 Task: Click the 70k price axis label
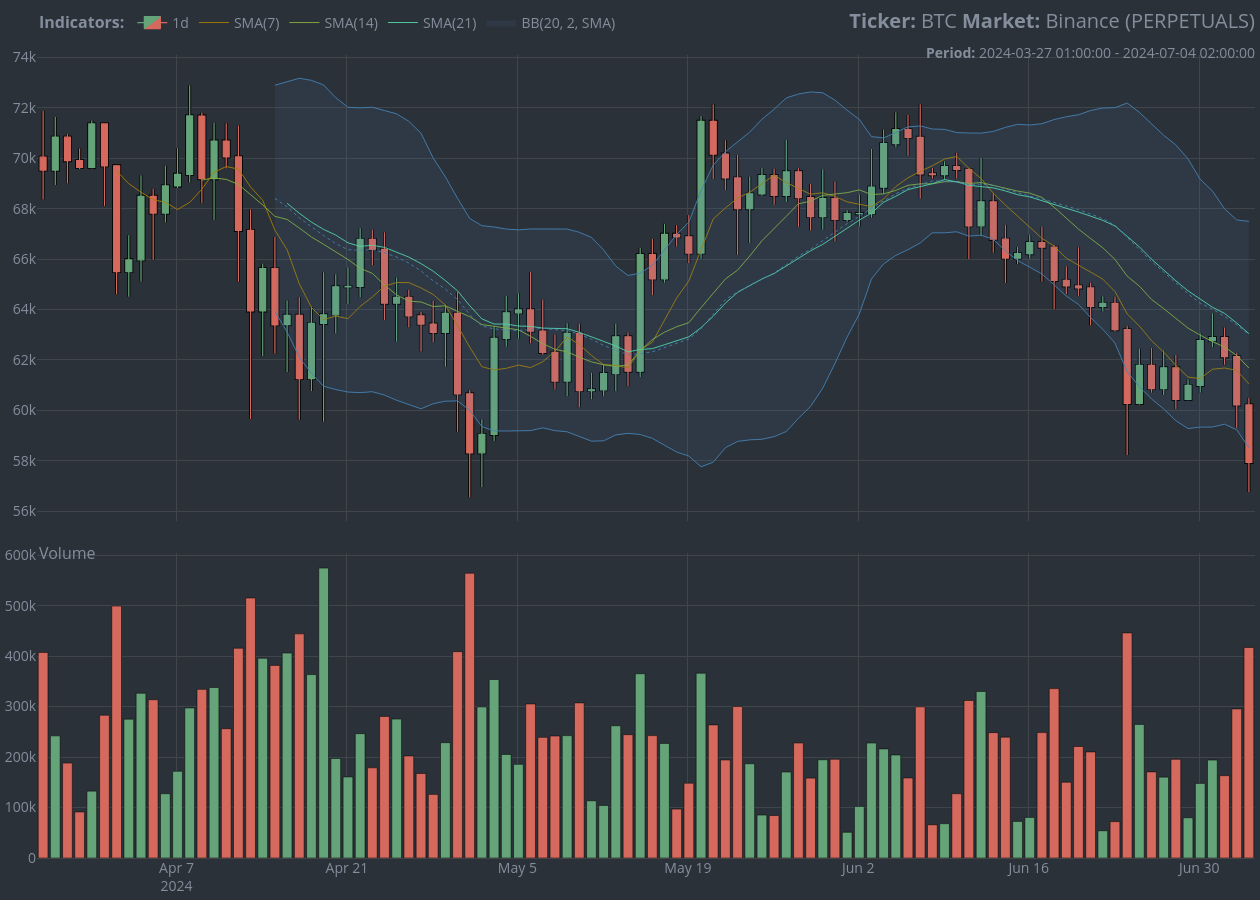(x=24, y=158)
